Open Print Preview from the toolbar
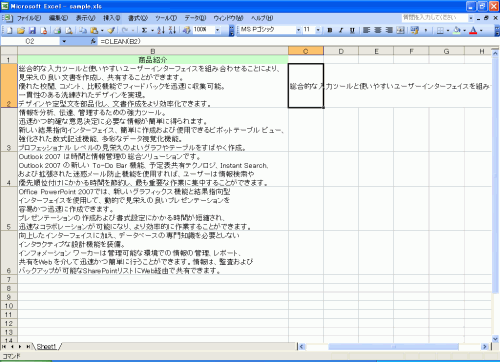Image resolution: width=500 pixels, height=362 pixels. point(69,30)
